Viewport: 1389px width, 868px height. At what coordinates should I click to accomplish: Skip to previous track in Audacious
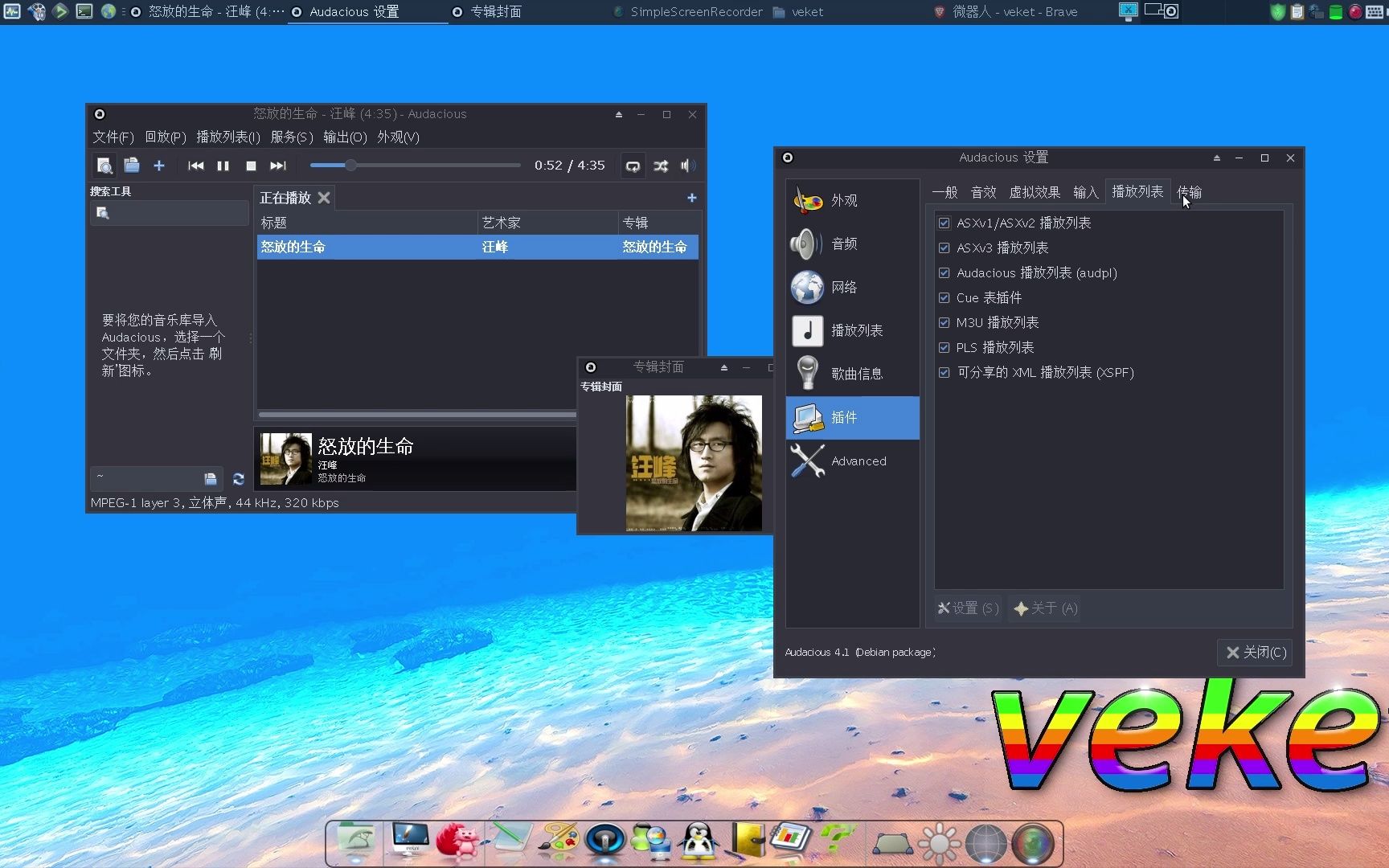pos(195,166)
